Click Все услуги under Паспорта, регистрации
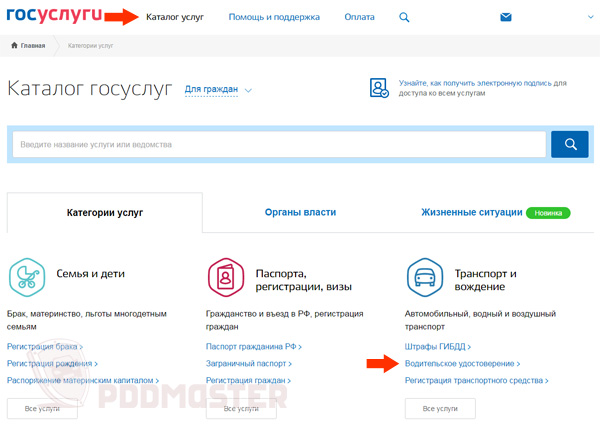This screenshot has height=427, width=600. (241, 409)
